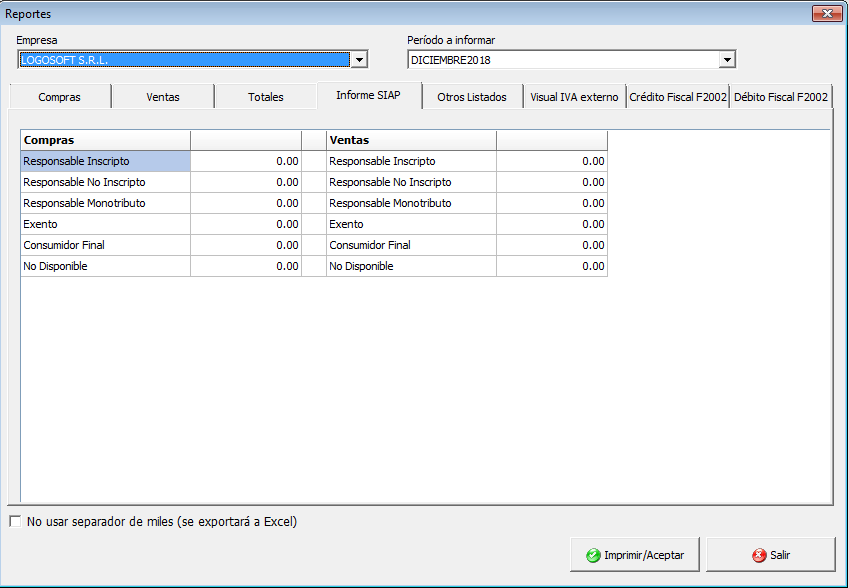Open the Crédito Fiscal F2002 tab

pos(677,97)
